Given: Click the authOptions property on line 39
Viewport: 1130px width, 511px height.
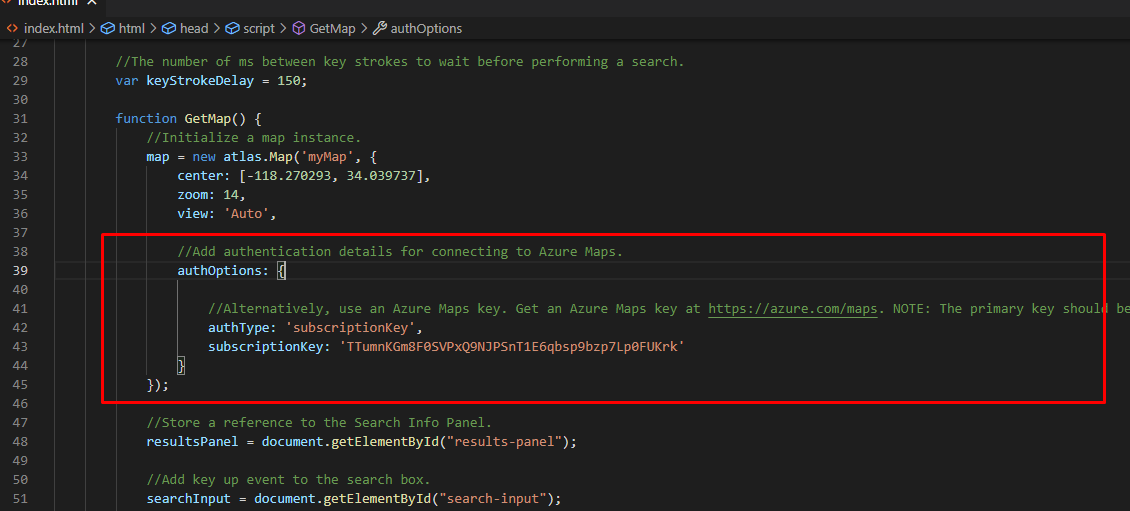Looking at the screenshot, I should tap(219, 270).
